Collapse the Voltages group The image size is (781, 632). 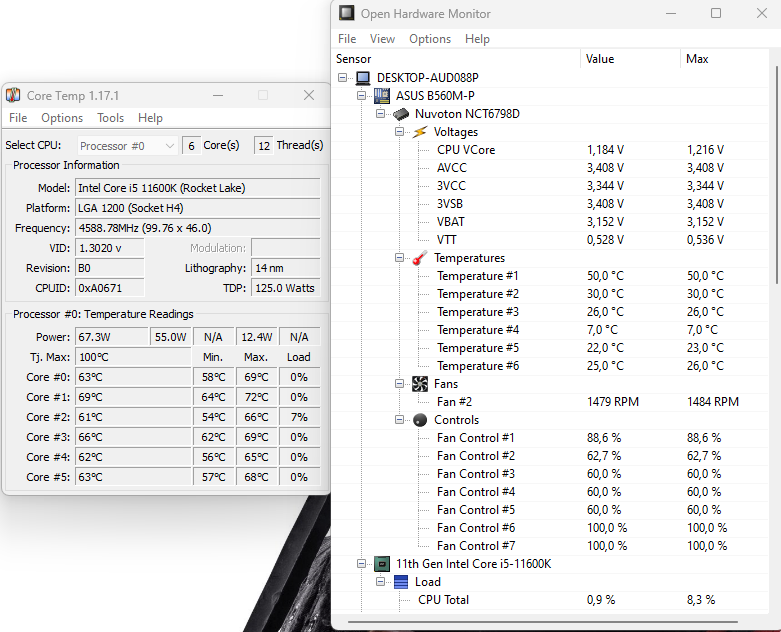[x=399, y=131]
